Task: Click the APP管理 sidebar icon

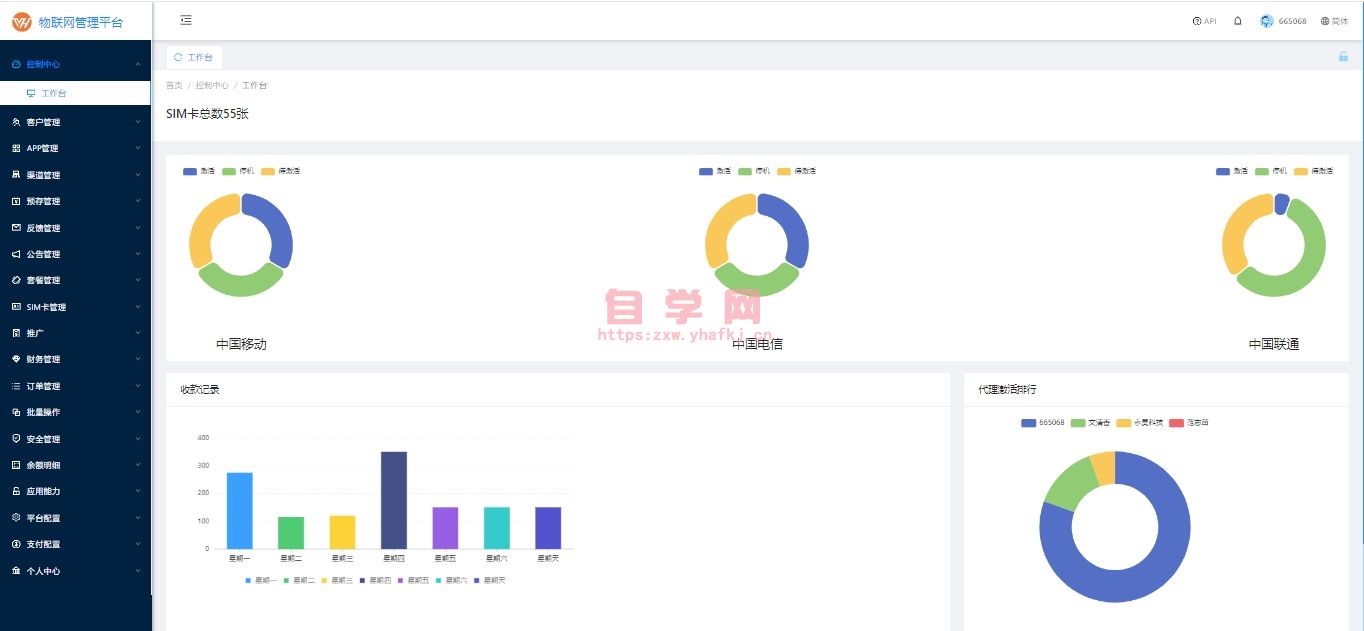Action: (16, 148)
